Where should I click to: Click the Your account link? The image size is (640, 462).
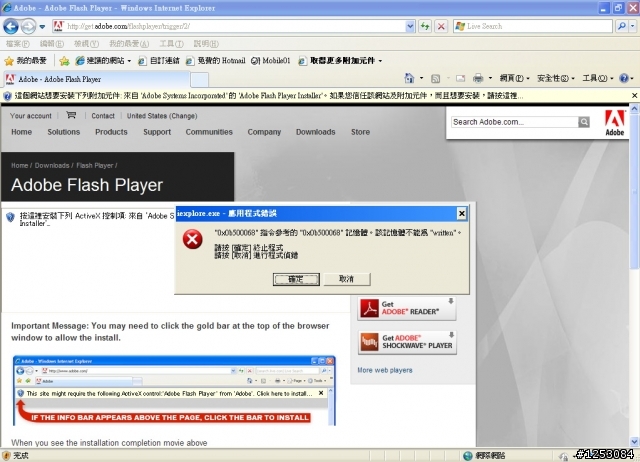coord(31,116)
